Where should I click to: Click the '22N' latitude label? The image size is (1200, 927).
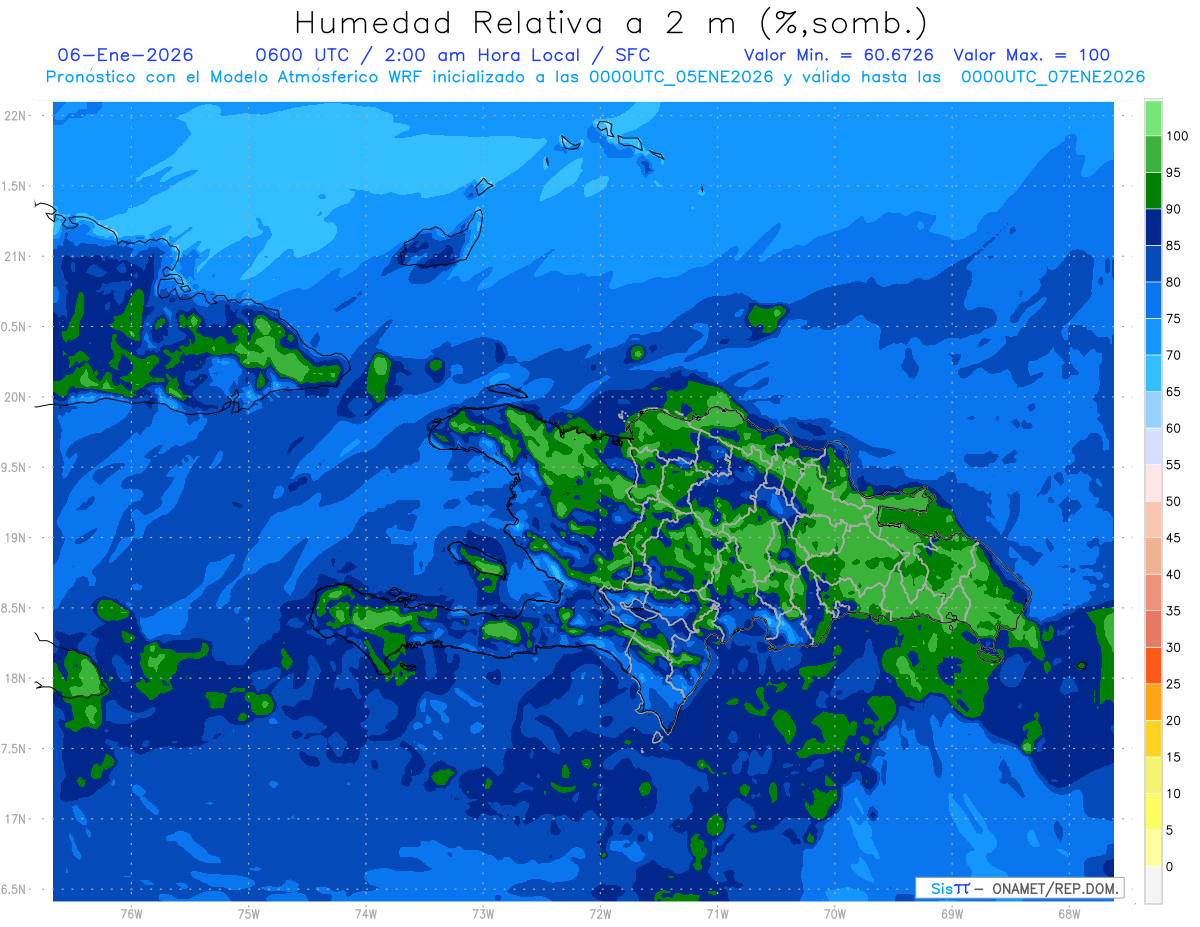tap(16, 116)
